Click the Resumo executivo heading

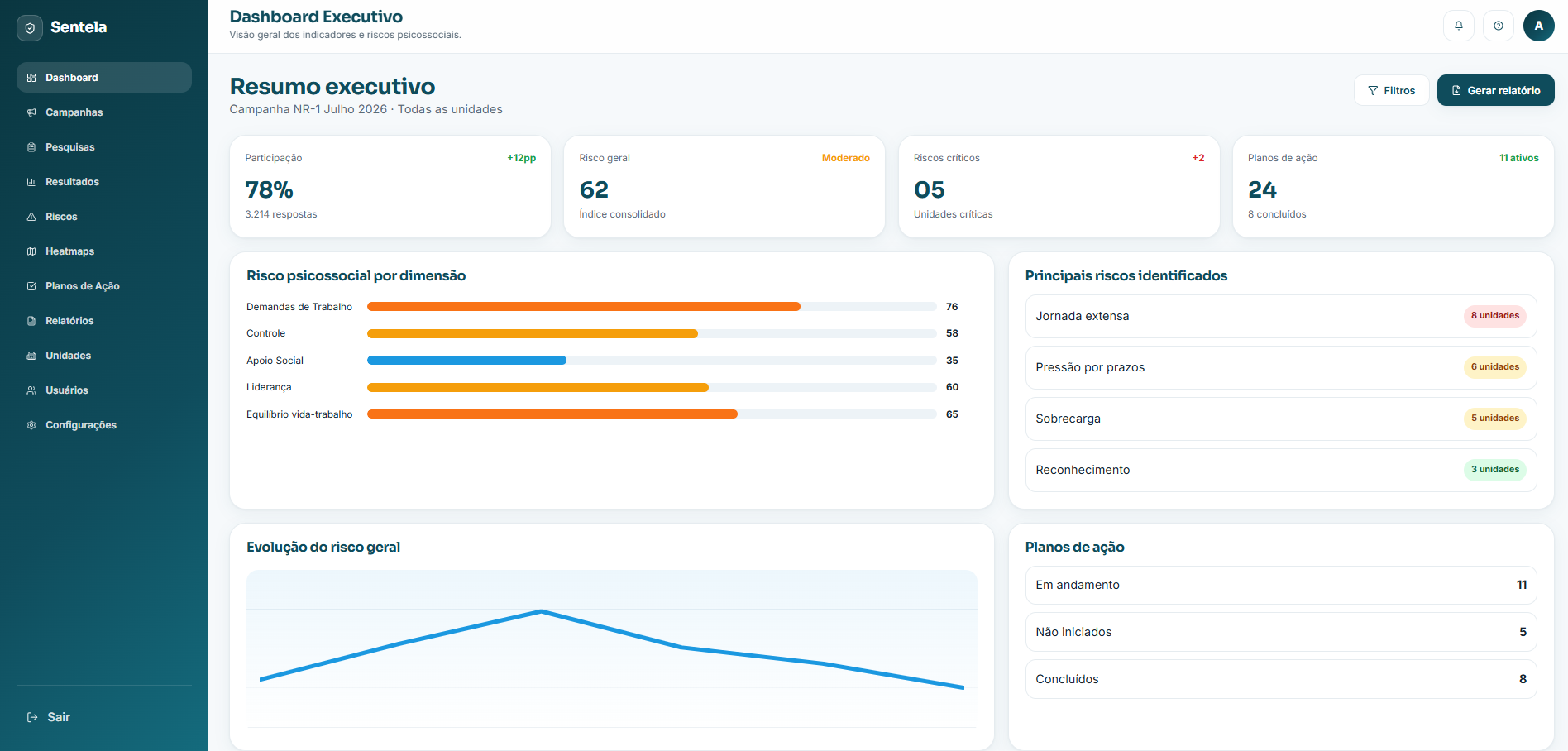point(332,86)
